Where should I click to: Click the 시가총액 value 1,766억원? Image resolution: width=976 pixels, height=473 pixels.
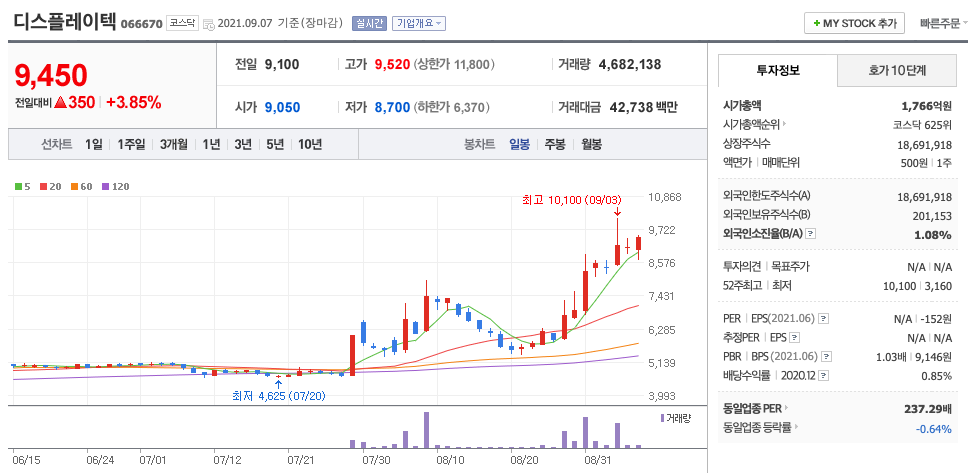[x=927, y=106]
